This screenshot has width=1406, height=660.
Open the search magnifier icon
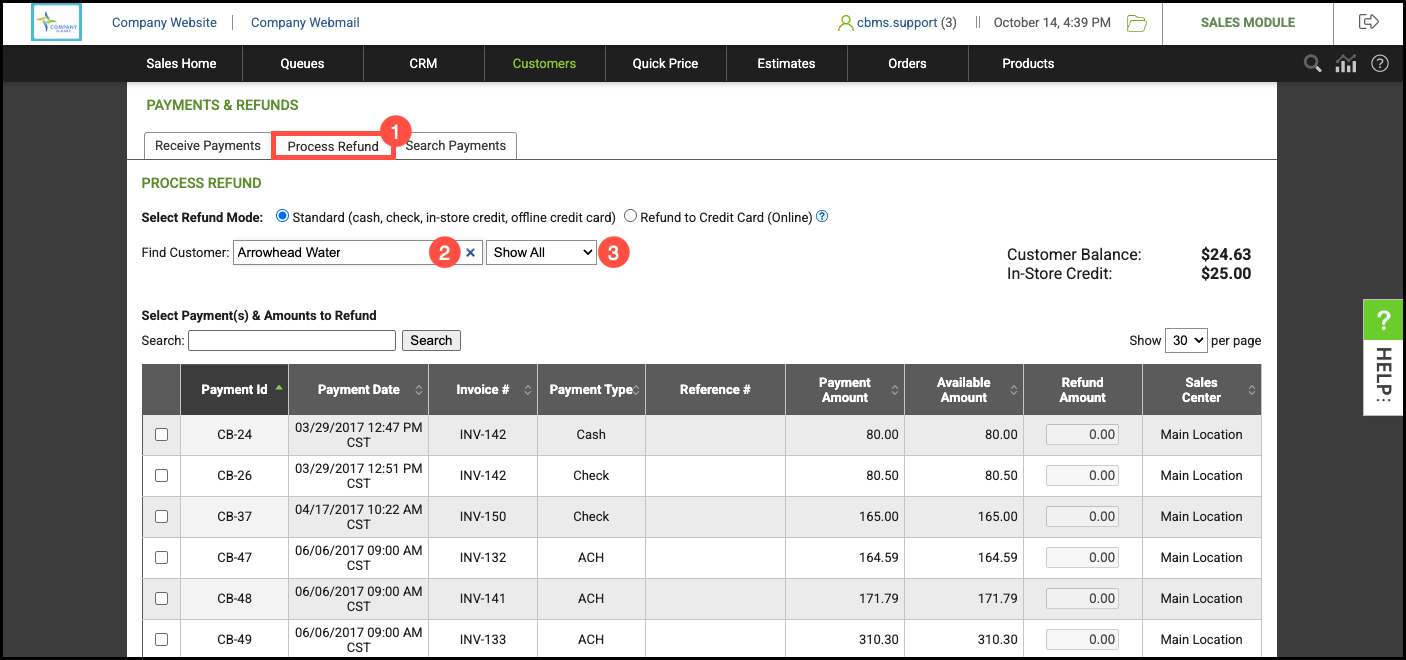(1313, 63)
